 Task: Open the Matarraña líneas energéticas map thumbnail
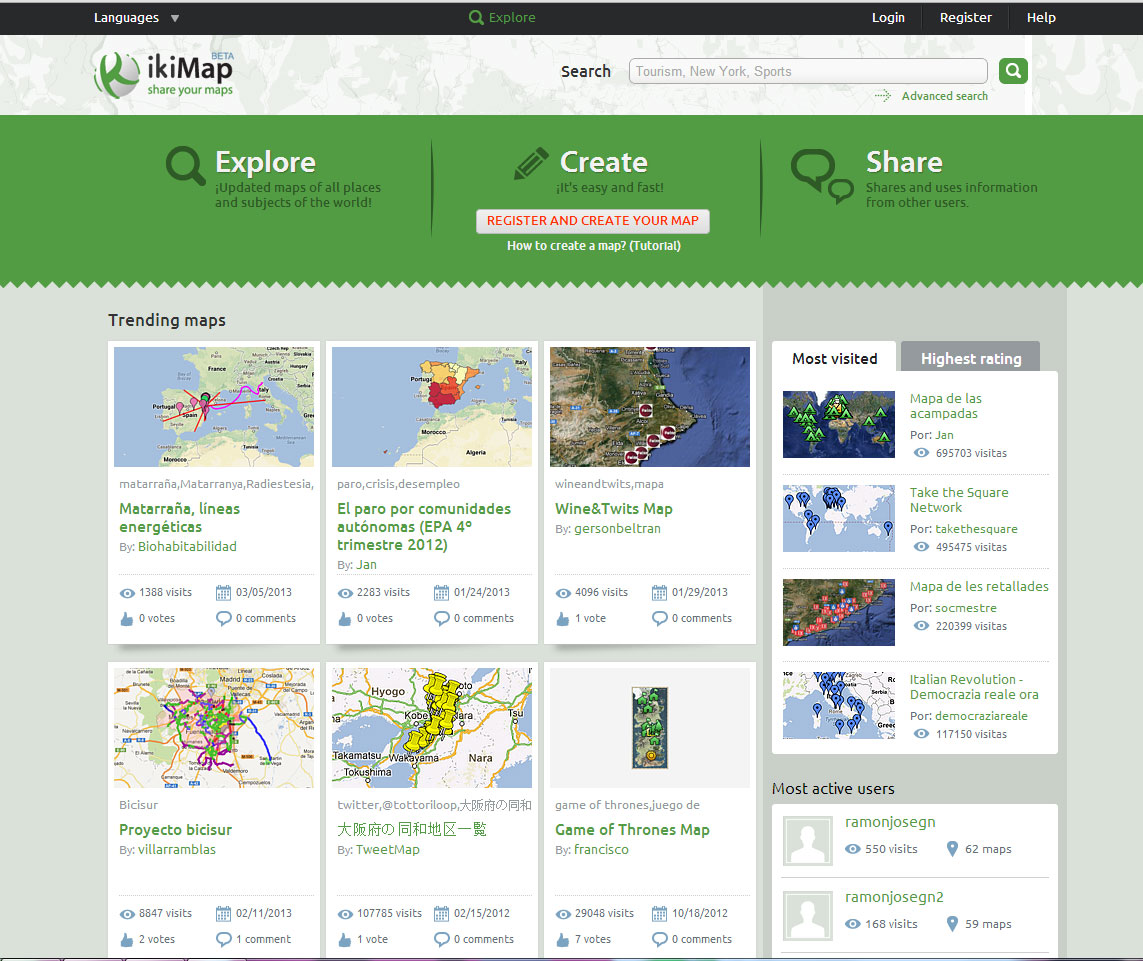tap(214, 407)
